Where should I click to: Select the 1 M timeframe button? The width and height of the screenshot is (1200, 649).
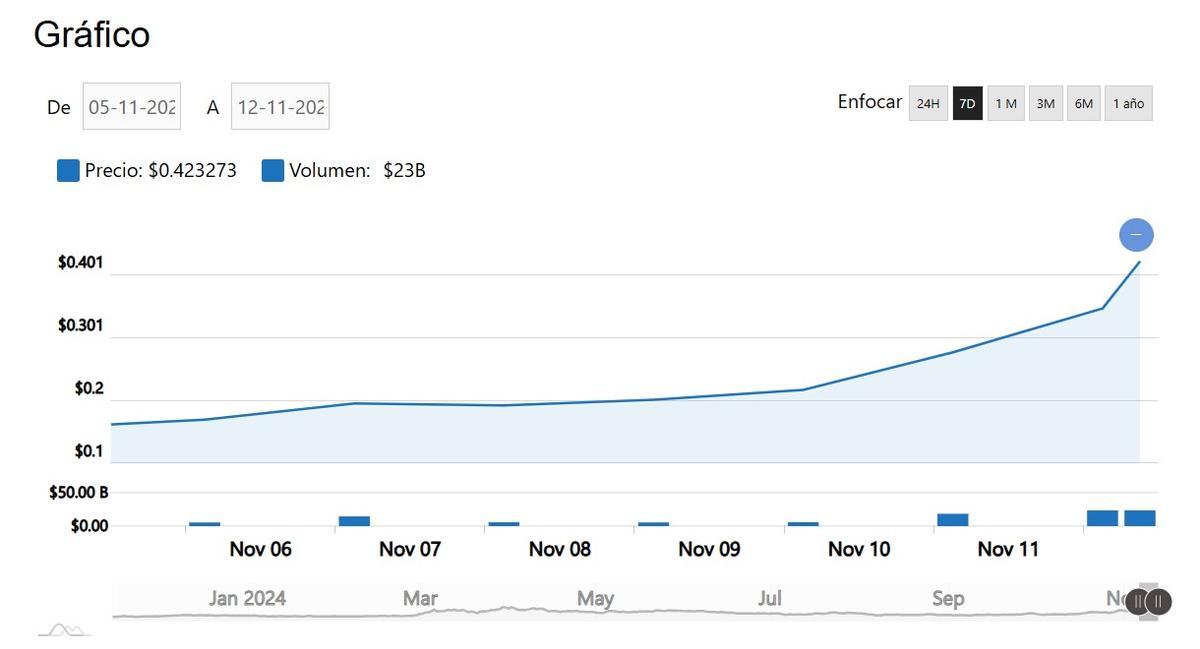pyautogui.click(x=1005, y=103)
